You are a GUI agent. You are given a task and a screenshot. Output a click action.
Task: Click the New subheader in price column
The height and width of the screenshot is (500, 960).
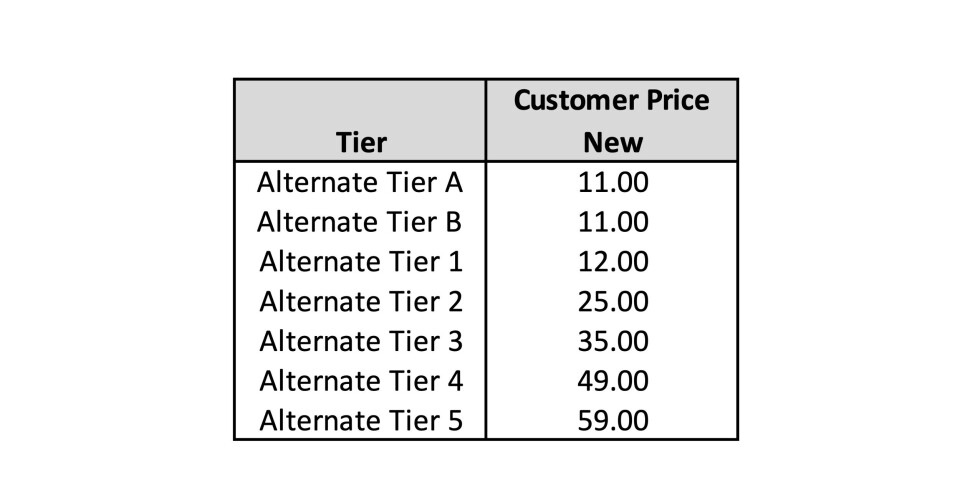pyautogui.click(x=613, y=143)
